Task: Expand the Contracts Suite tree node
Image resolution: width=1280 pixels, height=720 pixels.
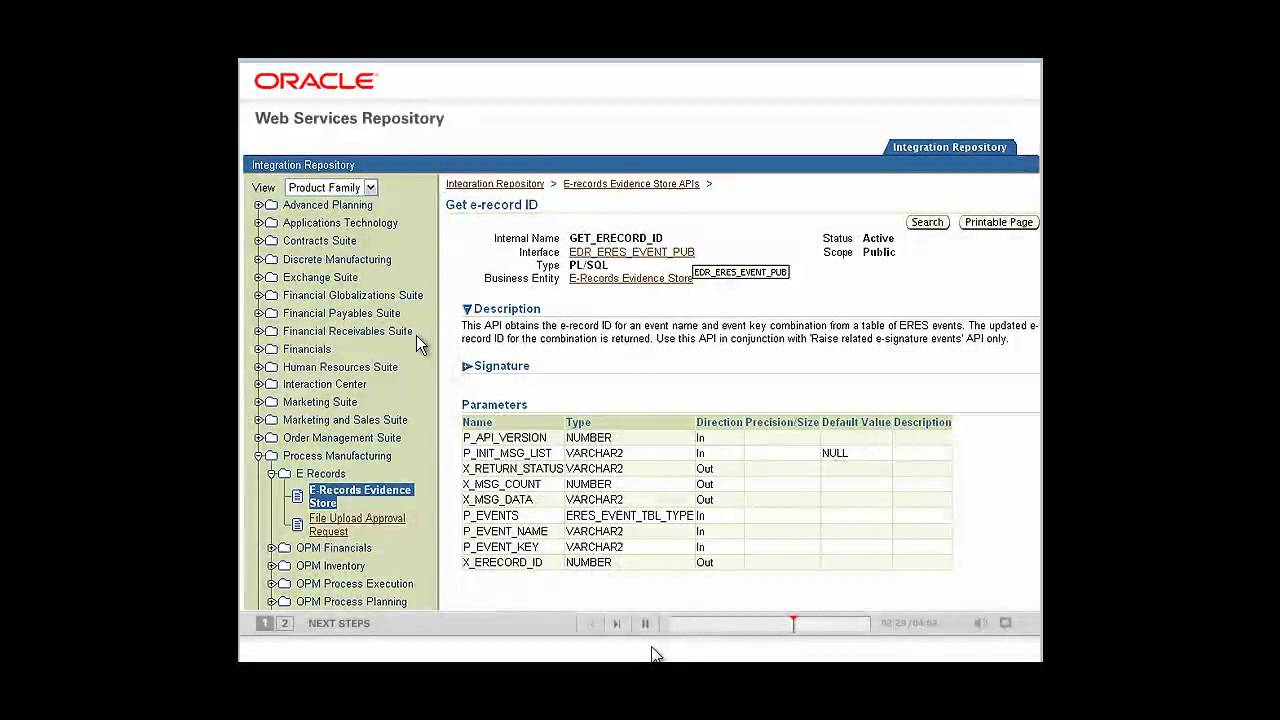Action: click(x=258, y=241)
